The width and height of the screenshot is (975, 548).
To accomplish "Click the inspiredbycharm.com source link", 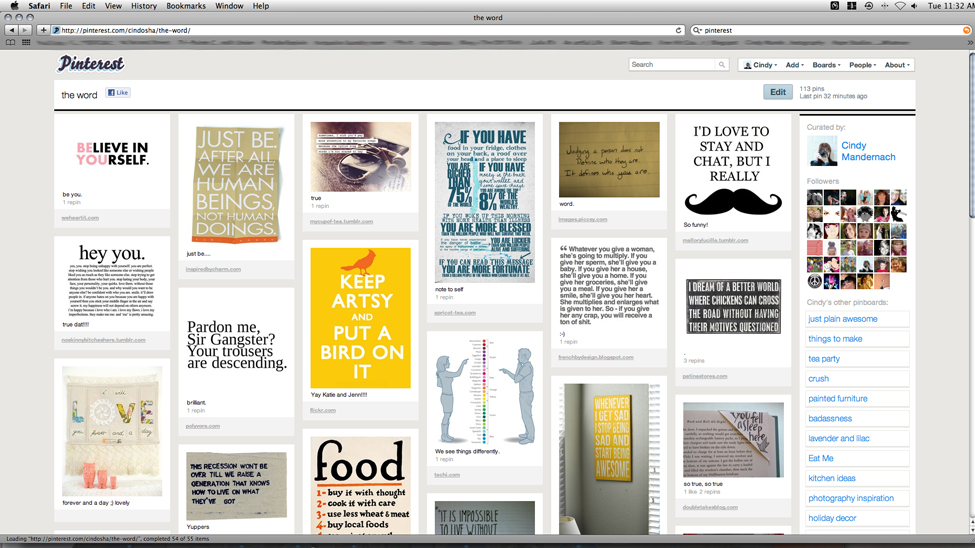I will [x=213, y=269].
